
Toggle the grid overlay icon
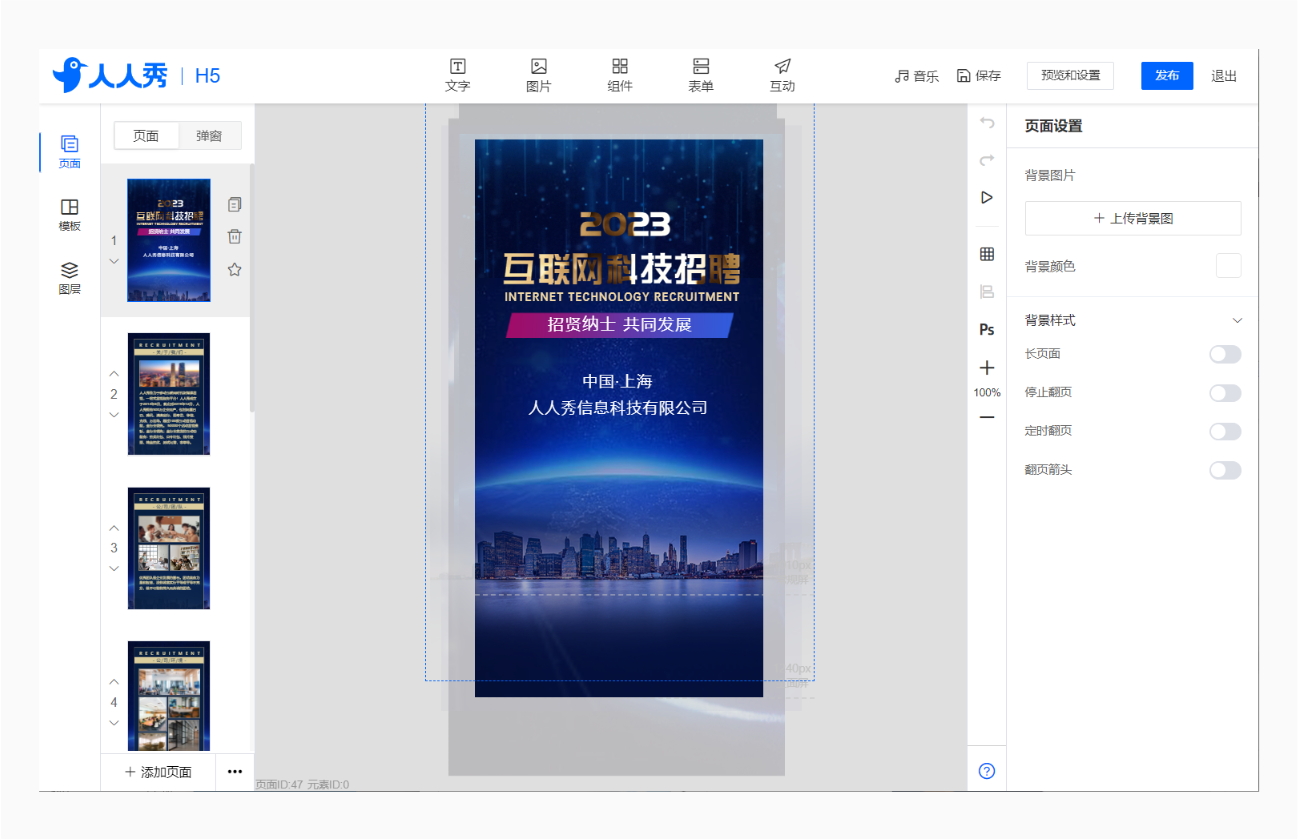(987, 254)
